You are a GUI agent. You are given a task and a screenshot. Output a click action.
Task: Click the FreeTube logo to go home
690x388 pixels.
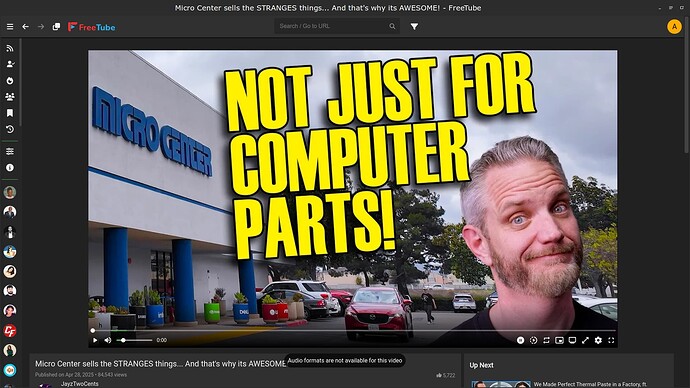[92, 27]
